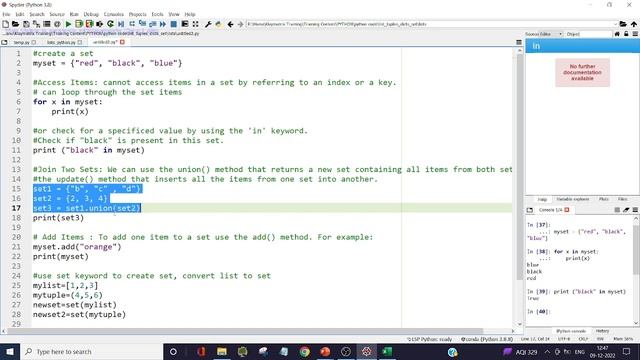Viewport: 640px width, 360px height.
Task: Click the debugger continue (double arrow) icon
Action: click(x=163, y=24)
